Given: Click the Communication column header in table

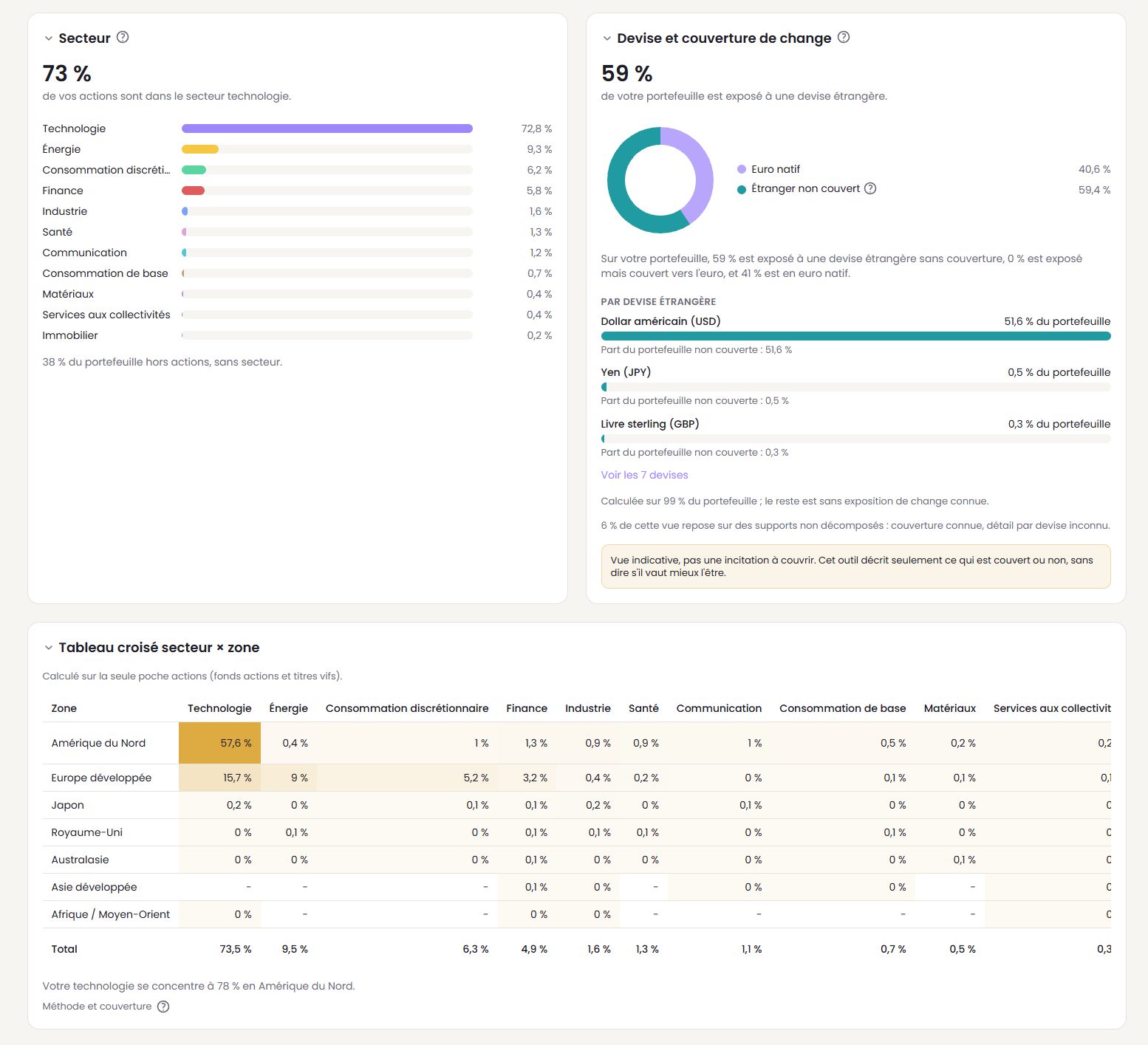Looking at the screenshot, I should click(x=719, y=708).
